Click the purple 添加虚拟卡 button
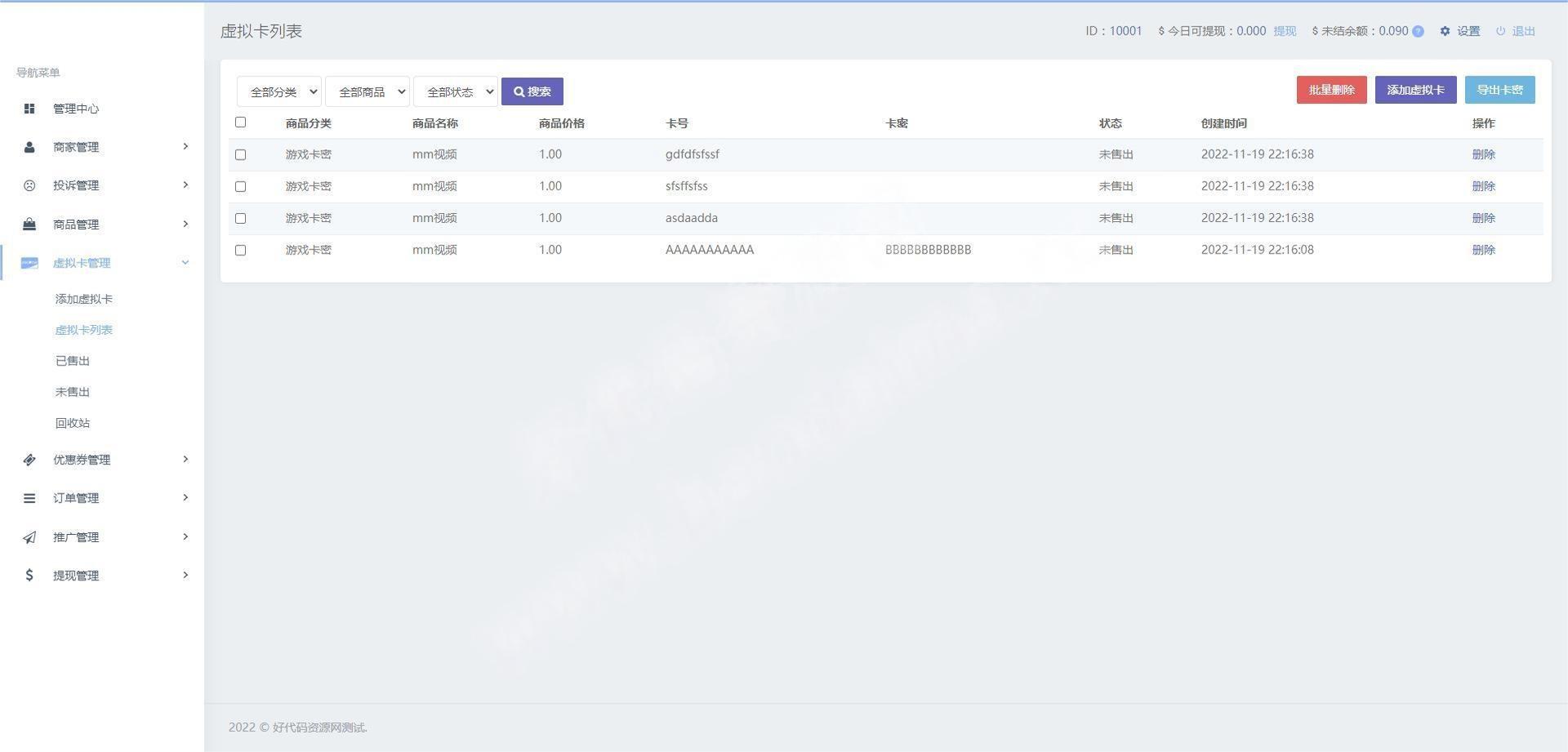 (x=1416, y=90)
